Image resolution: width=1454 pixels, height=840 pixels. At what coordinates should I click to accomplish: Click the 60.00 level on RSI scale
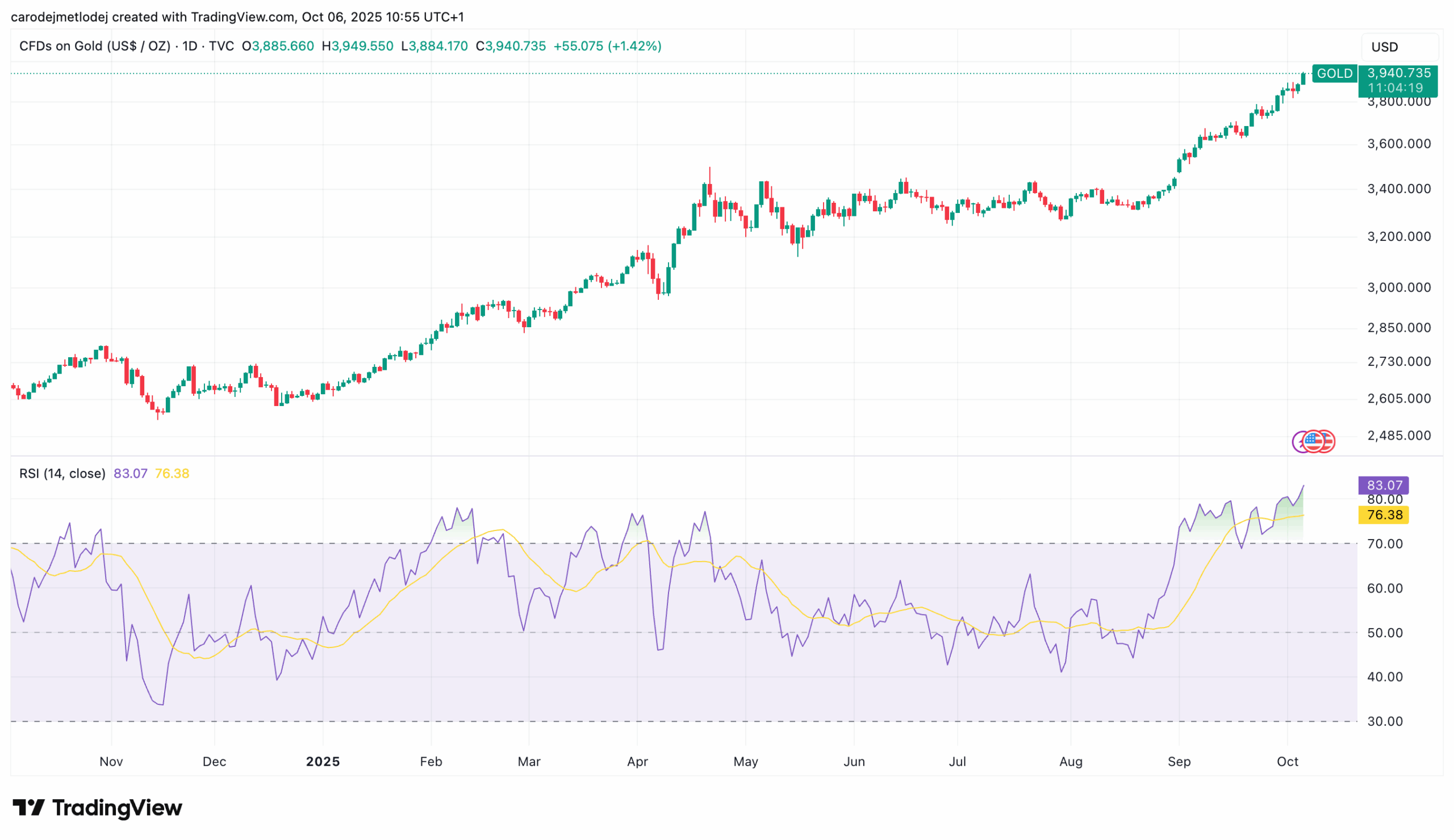click(1385, 588)
